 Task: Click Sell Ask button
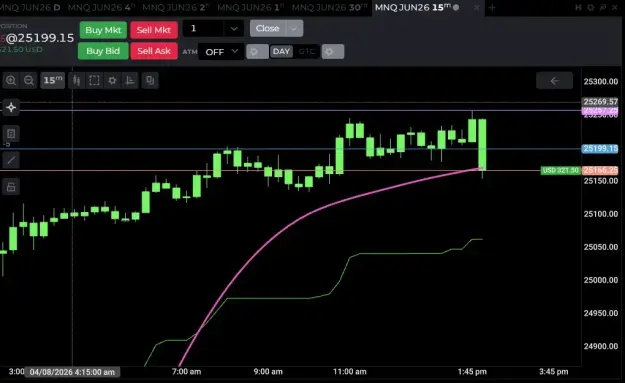tap(154, 51)
